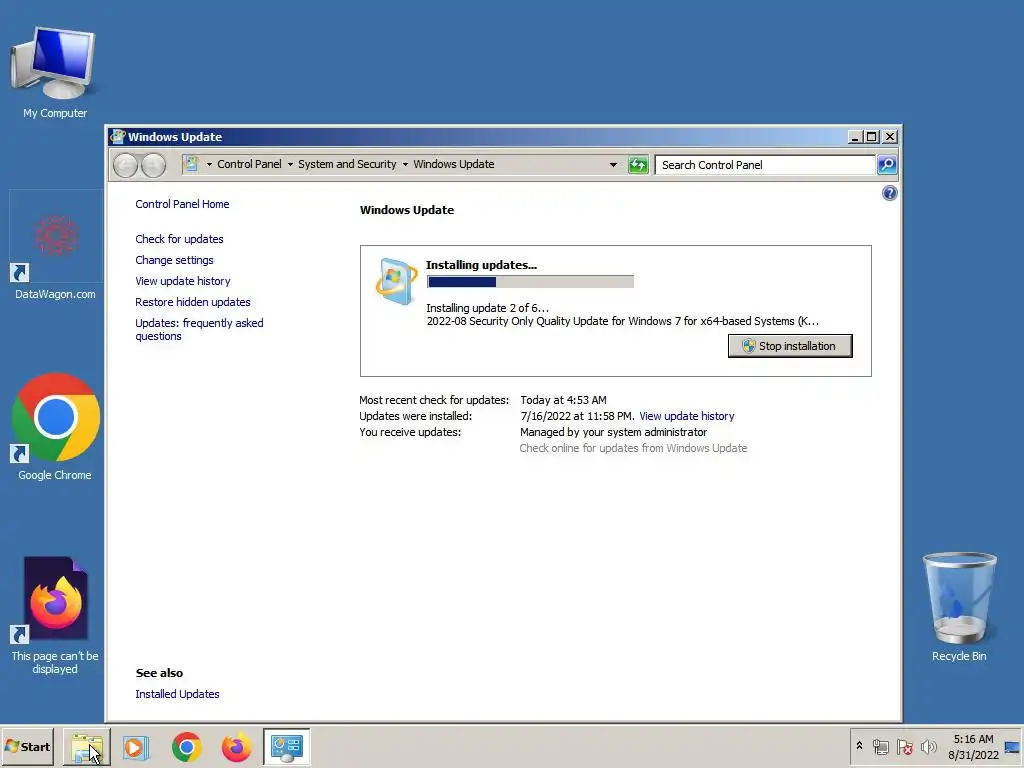Click the Windows Update shield installing icon
The height and width of the screenshot is (768, 1024).
[396, 281]
